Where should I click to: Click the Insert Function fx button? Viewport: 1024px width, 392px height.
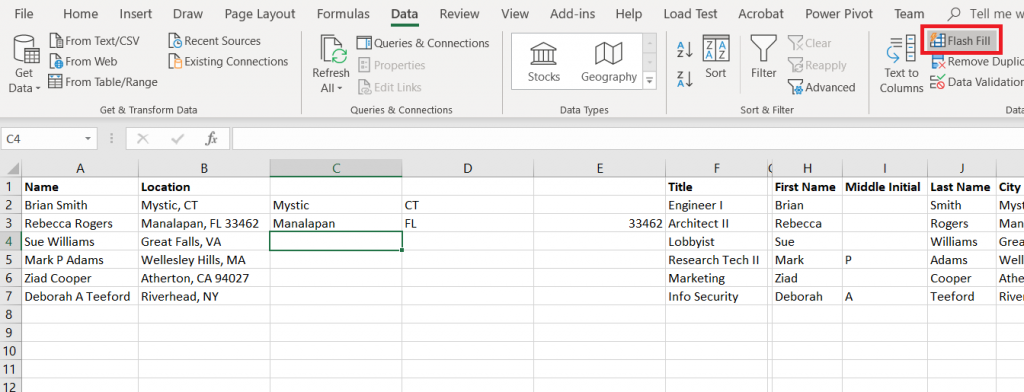[212, 139]
